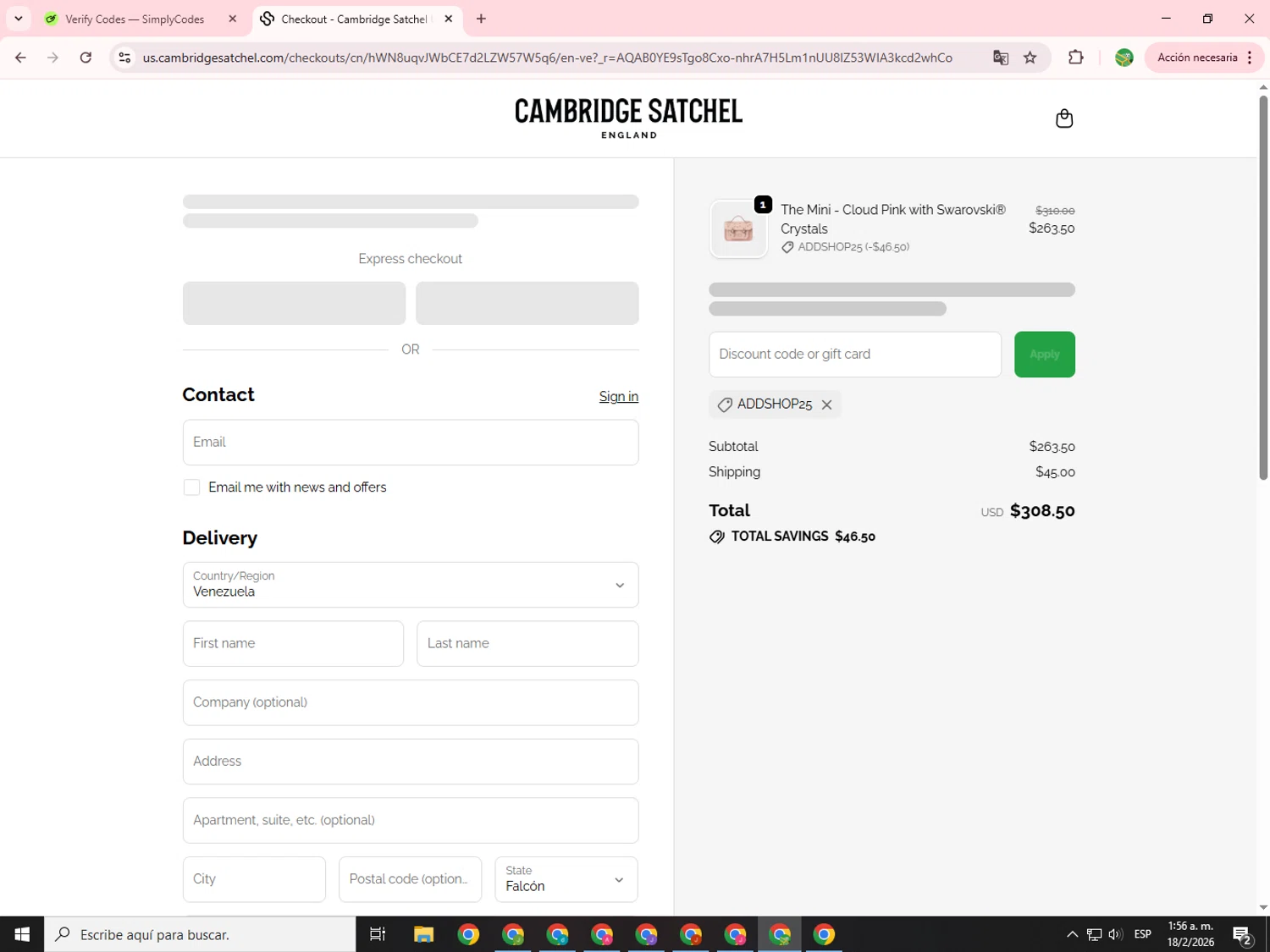Go forward in browser history
The height and width of the screenshot is (952, 1270).
coord(52,58)
